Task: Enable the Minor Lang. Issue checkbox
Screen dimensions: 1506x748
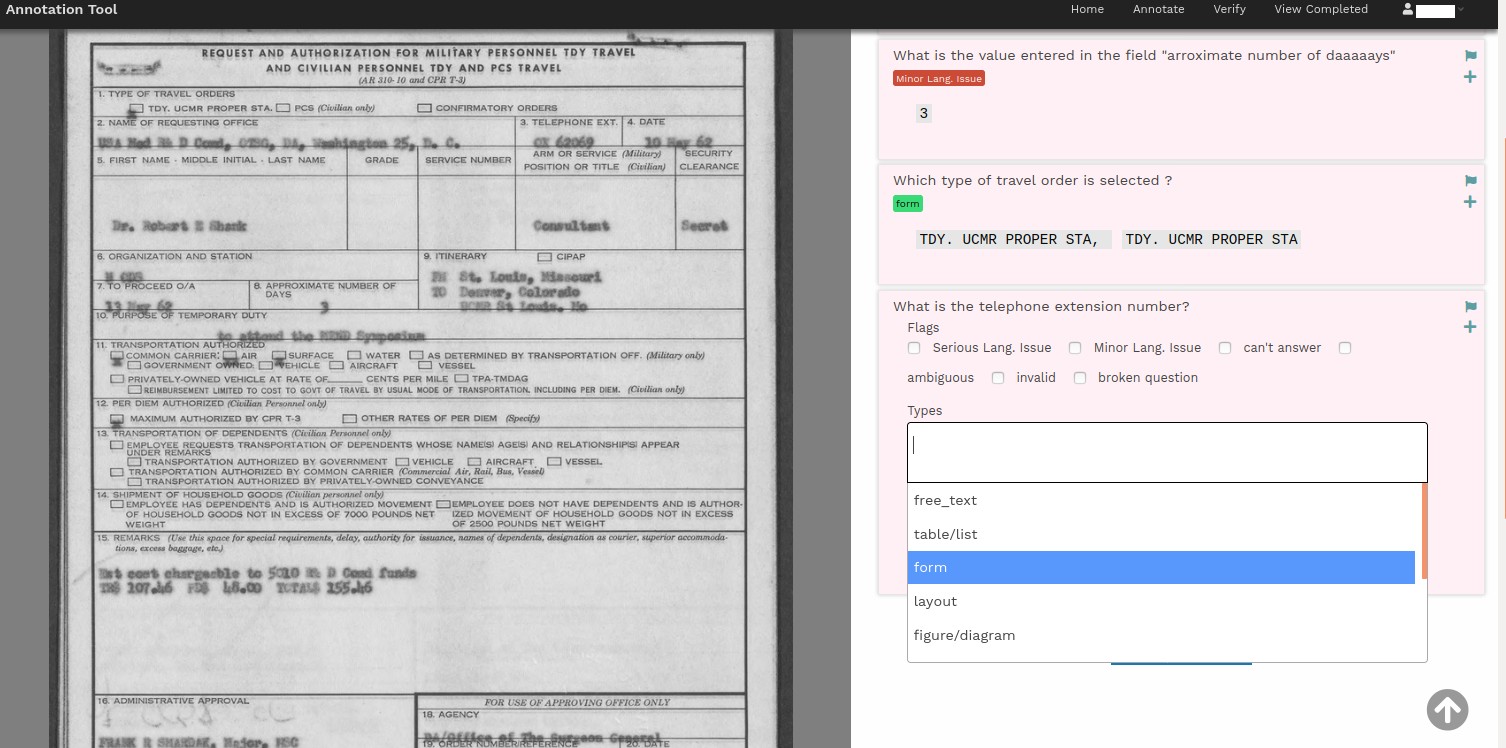Action: pos(1075,348)
